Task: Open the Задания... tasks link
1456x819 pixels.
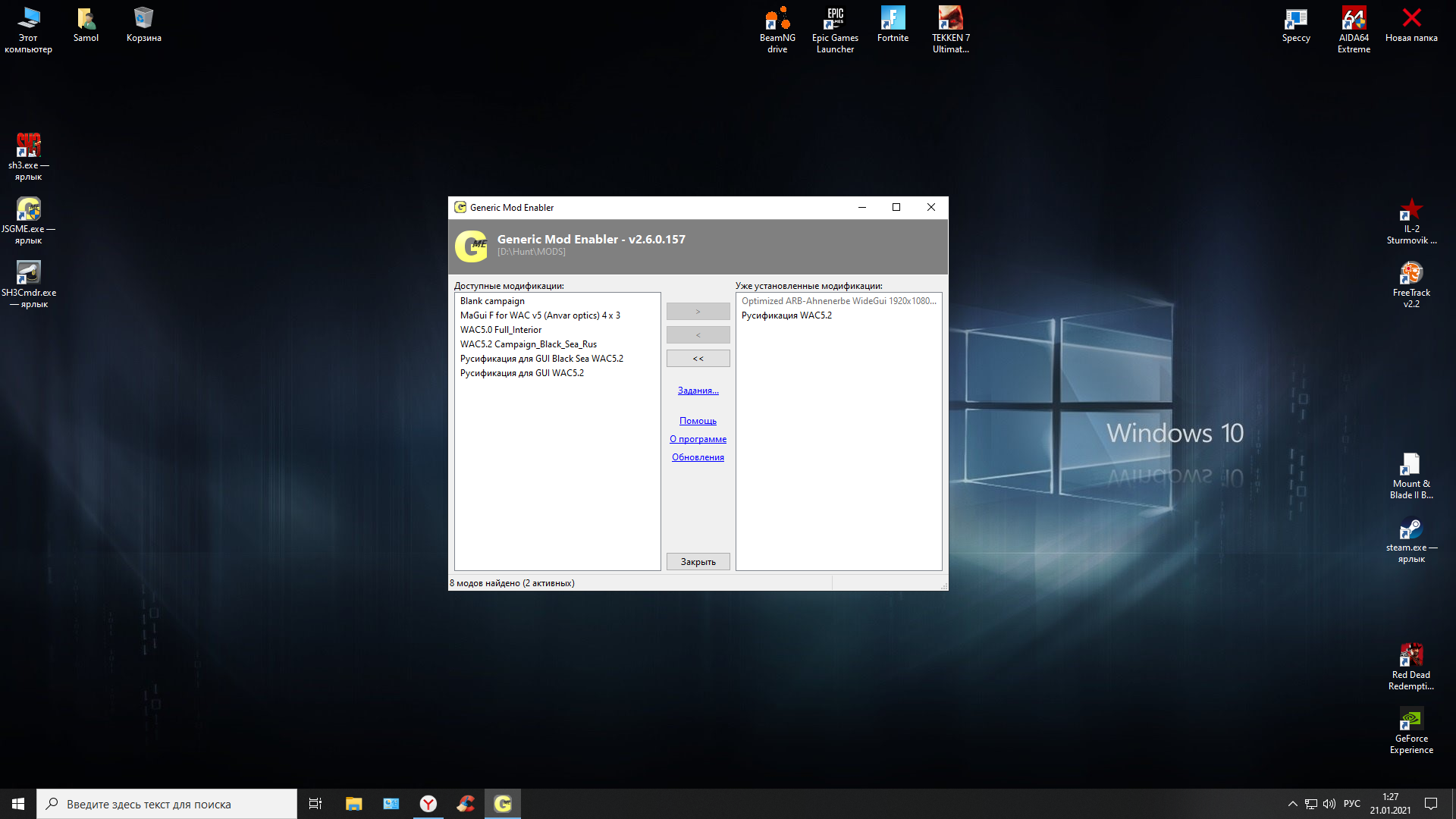Action: (698, 391)
